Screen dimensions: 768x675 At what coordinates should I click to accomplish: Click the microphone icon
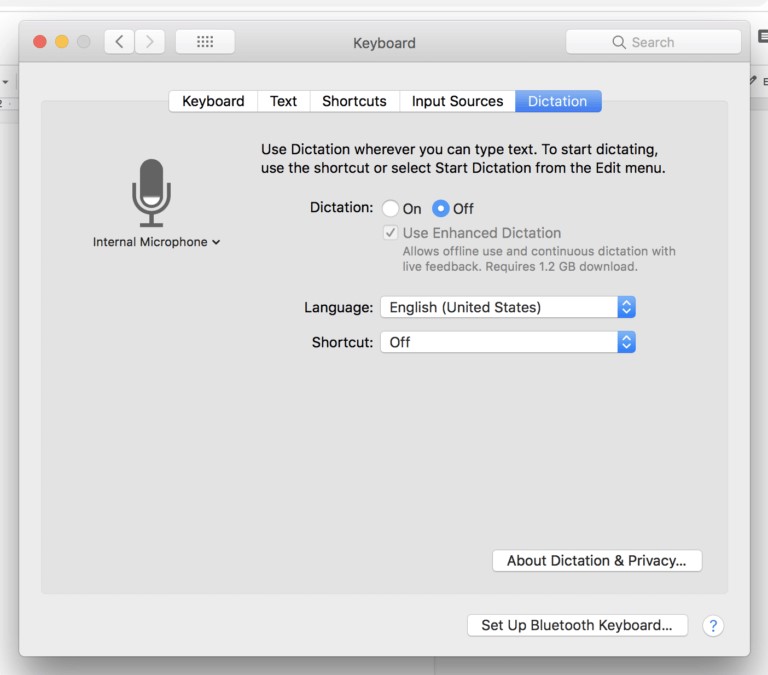pyautogui.click(x=151, y=193)
